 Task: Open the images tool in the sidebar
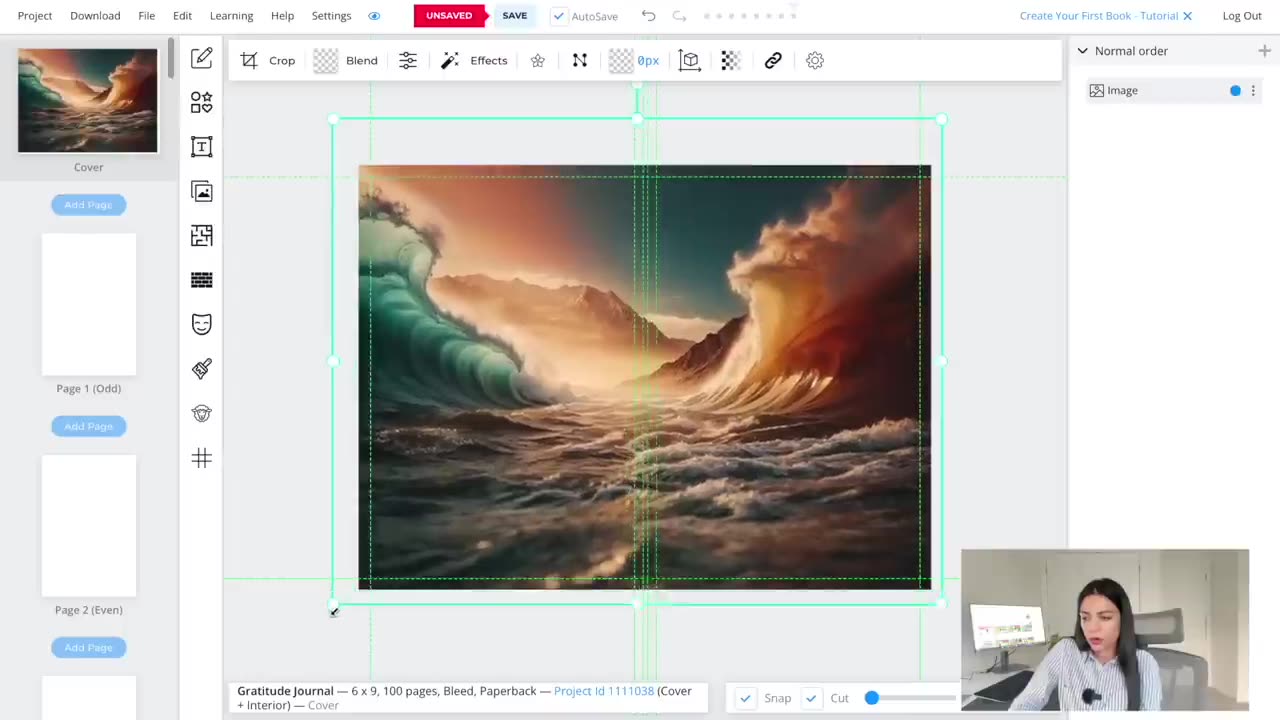coord(202,191)
